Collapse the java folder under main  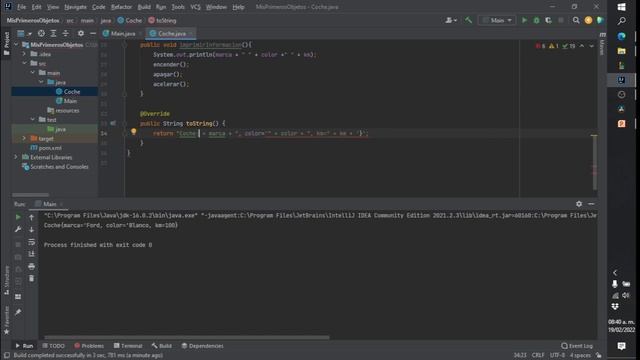[x=41, y=82]
